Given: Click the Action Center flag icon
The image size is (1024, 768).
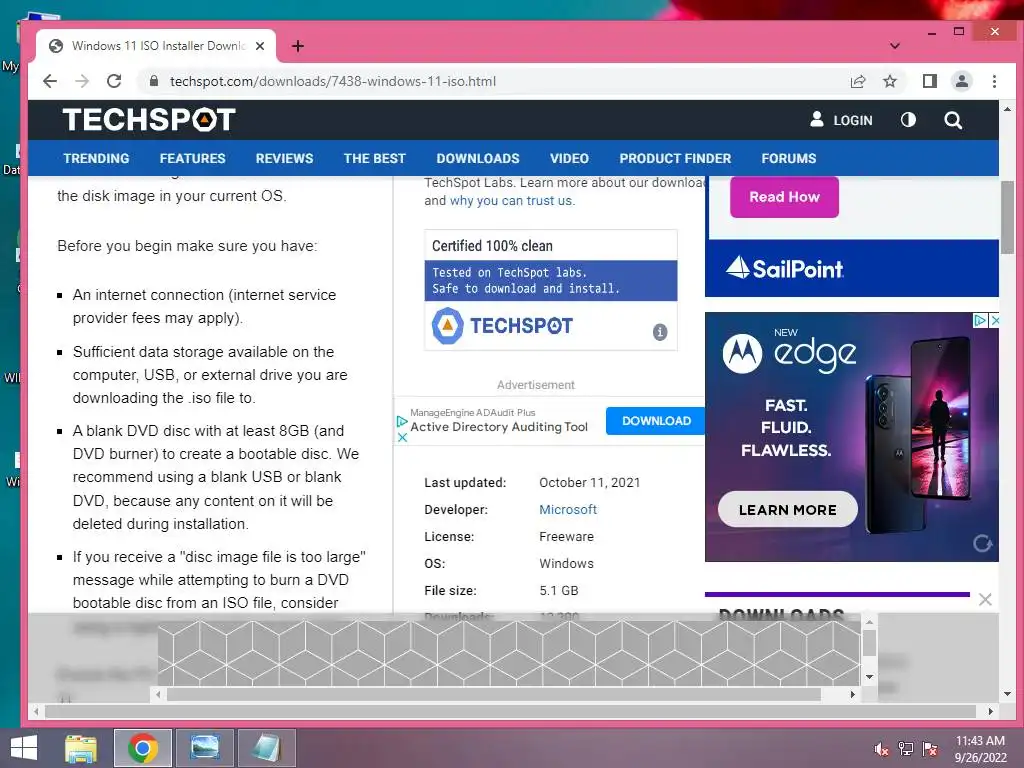Looking at the screenshot, I should pyautogui.click(x=930, y=749).
